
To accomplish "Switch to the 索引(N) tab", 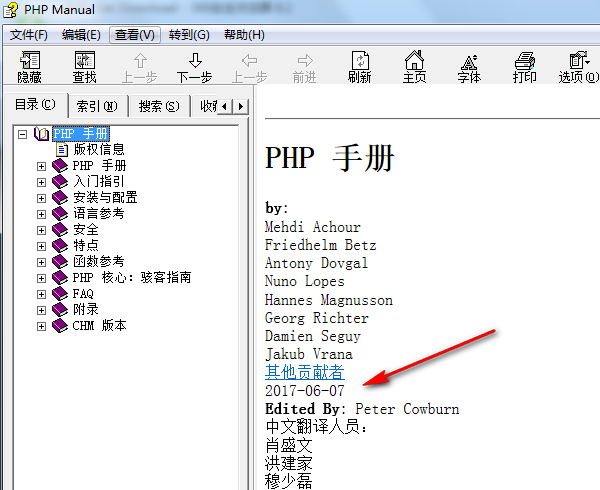I will coord(97,106).
